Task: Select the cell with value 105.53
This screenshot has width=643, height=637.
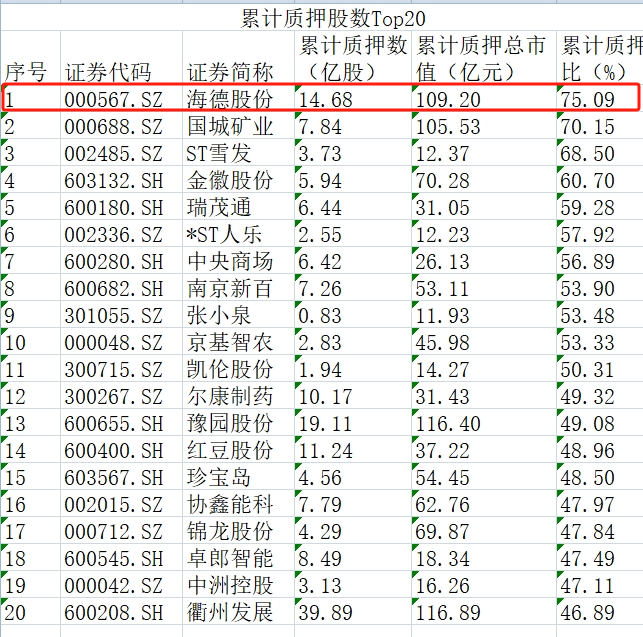Action: (484, 125)
